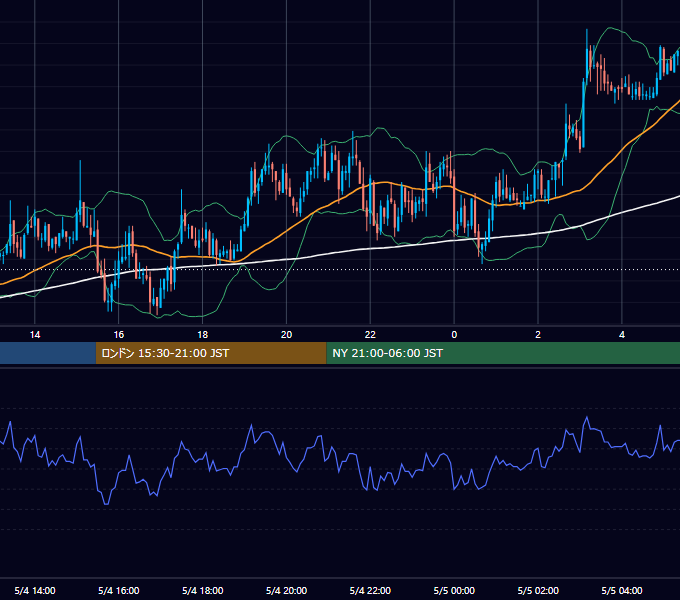
Task: Click the hour label 16 on price chart axis
Action: pyautogui.click(x=118, y=335)
